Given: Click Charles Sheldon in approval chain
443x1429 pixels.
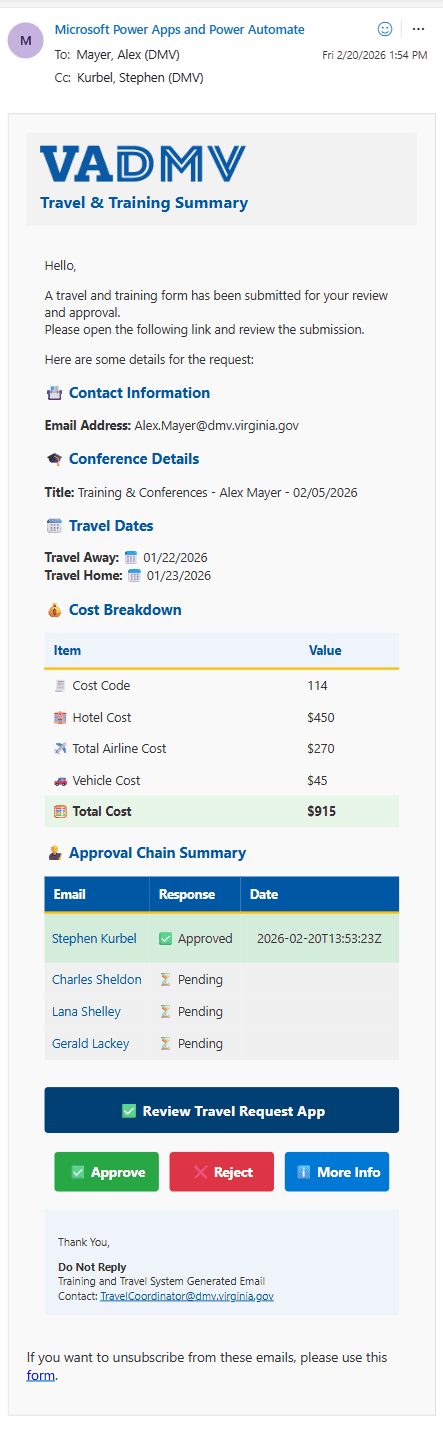Looking at the screenshot, I should 97,980.
